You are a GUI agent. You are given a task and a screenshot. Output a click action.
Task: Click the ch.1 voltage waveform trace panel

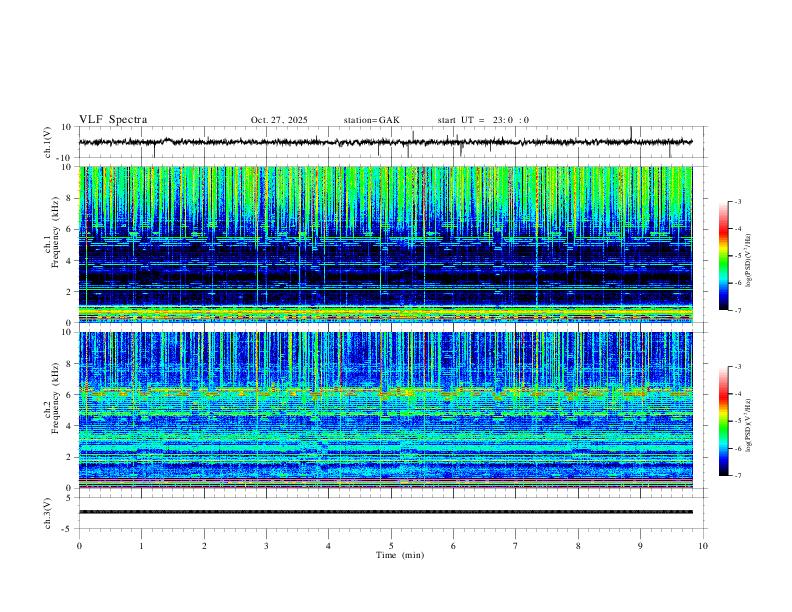pyautogui.click(x=391, y=142)
